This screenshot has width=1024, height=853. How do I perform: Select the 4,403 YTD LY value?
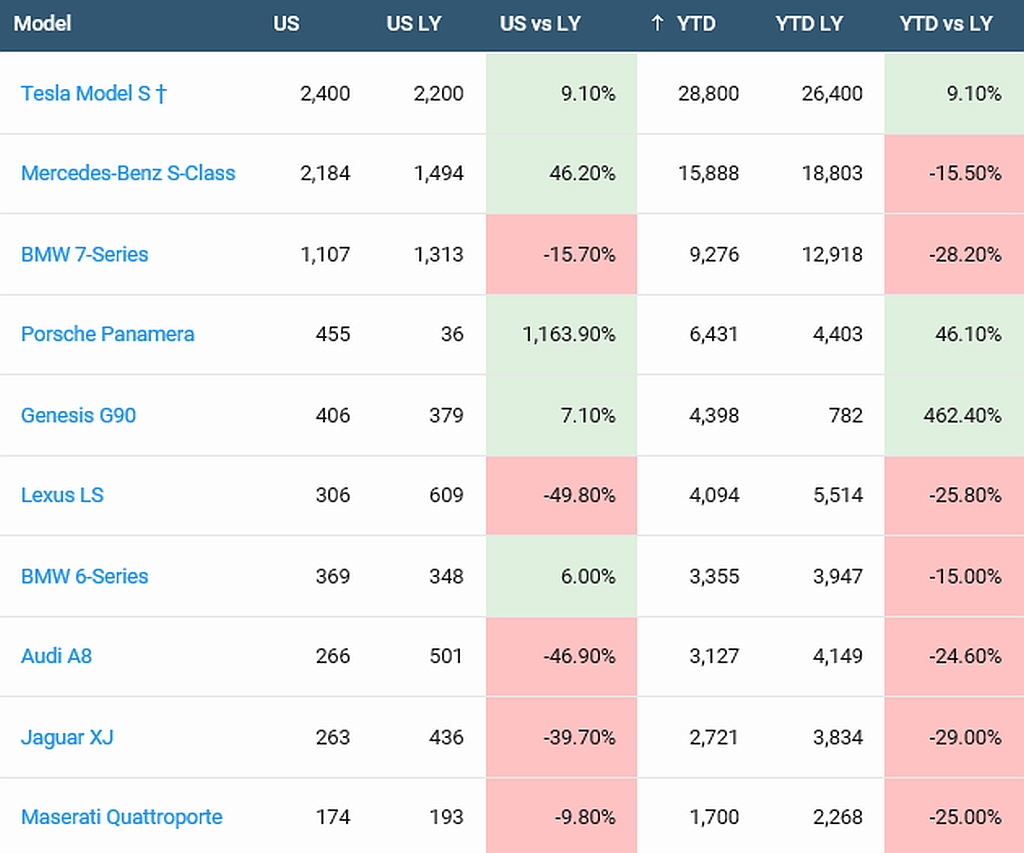coord(838,334)
